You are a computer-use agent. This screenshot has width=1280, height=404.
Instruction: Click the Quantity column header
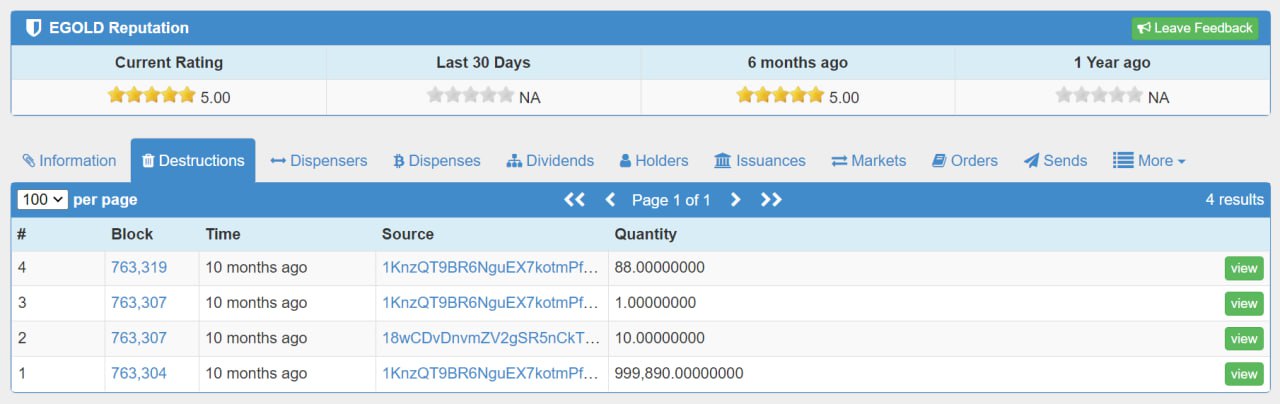[646, 234]
